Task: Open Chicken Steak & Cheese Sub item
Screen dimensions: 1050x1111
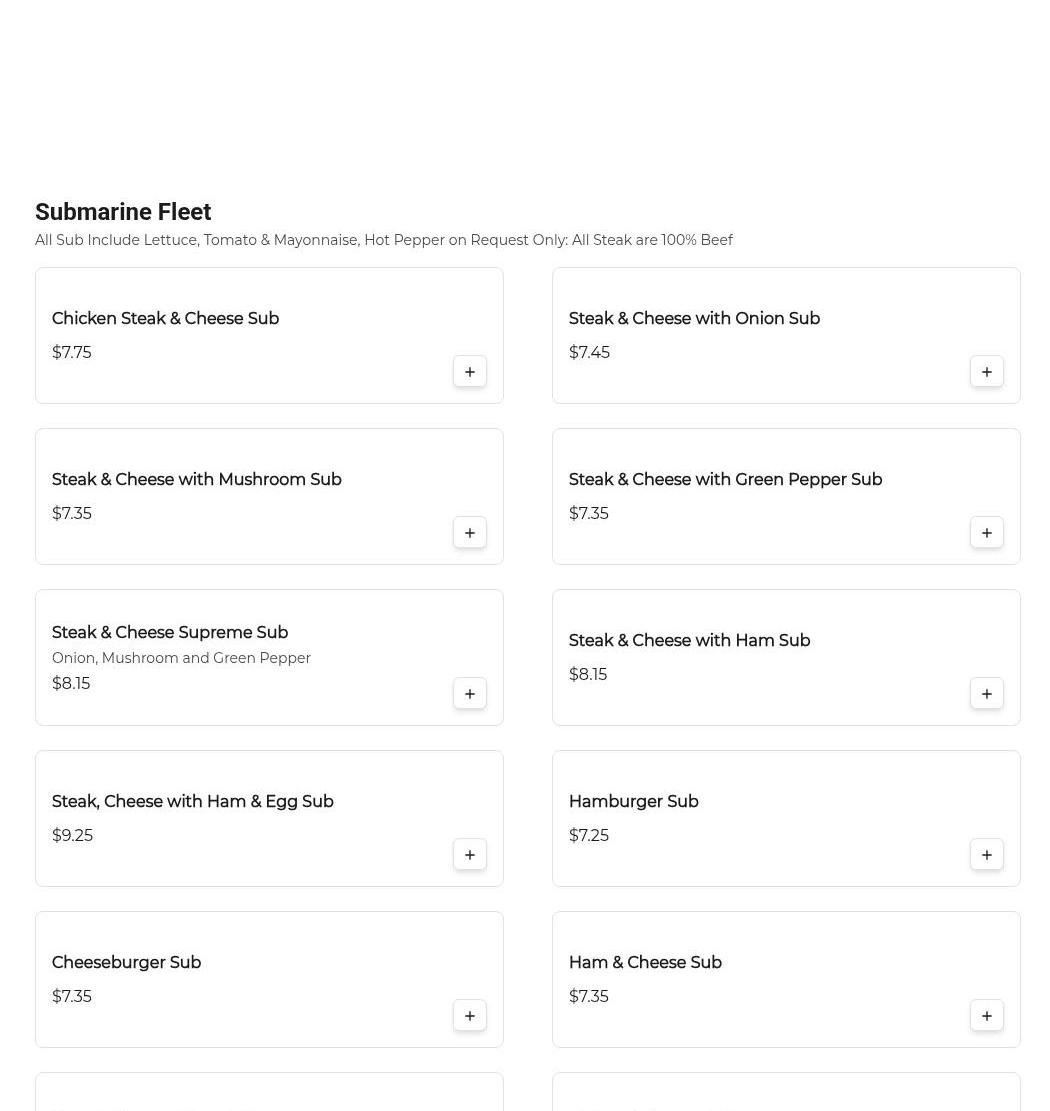Action: point(165,319)
